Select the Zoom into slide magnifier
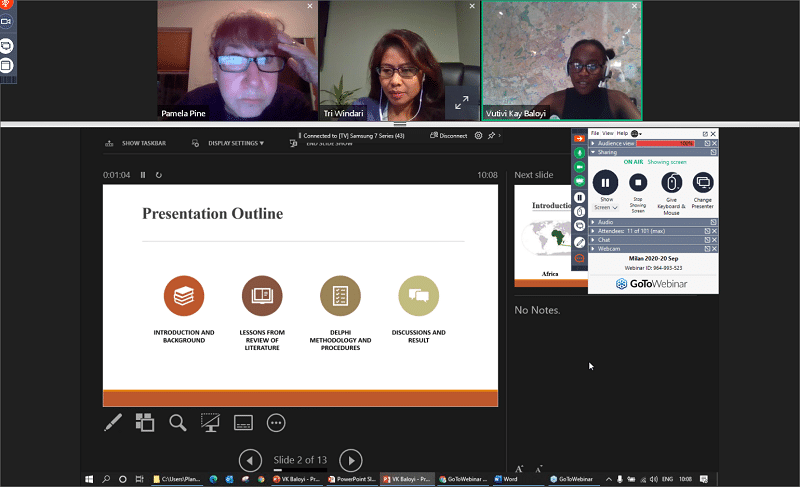 point(178,422)
